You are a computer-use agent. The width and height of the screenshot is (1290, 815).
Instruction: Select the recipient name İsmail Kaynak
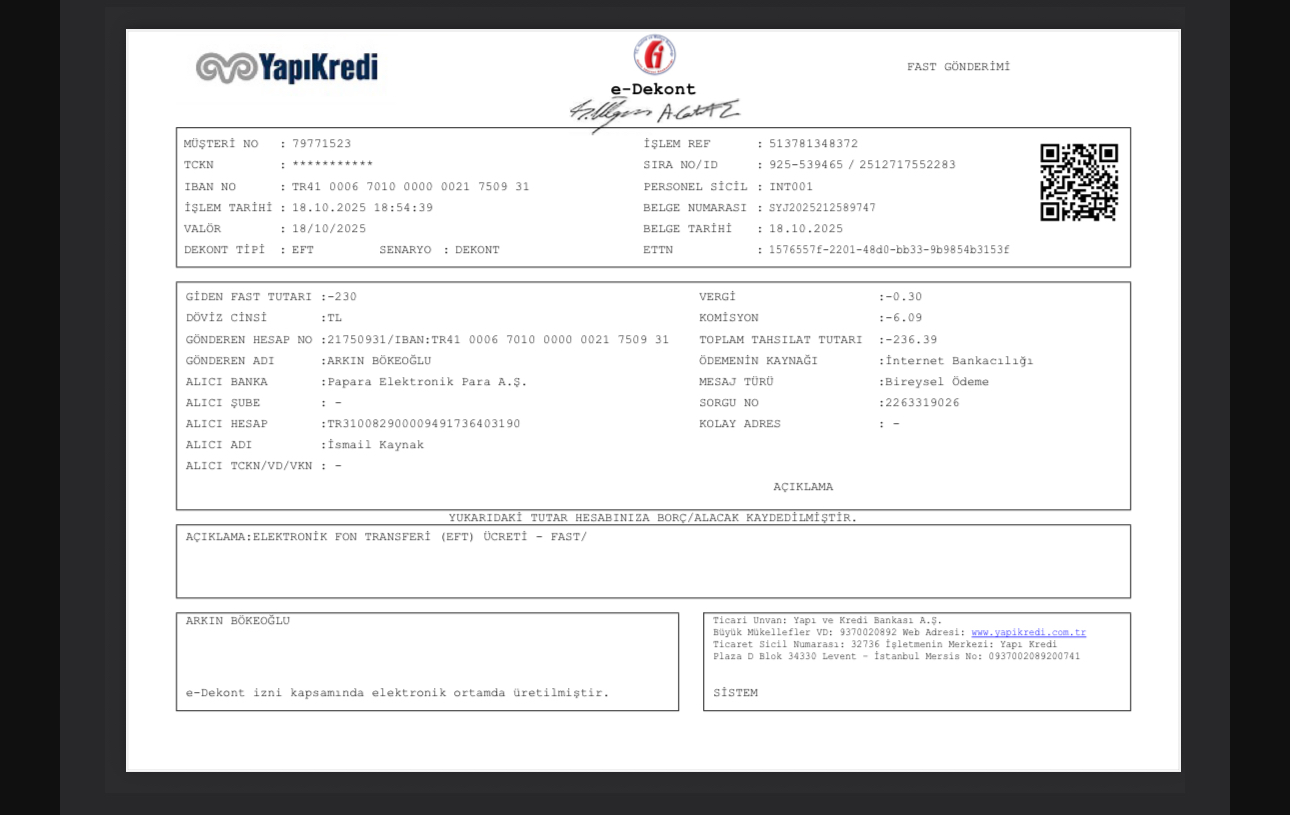tap(375, 445)
